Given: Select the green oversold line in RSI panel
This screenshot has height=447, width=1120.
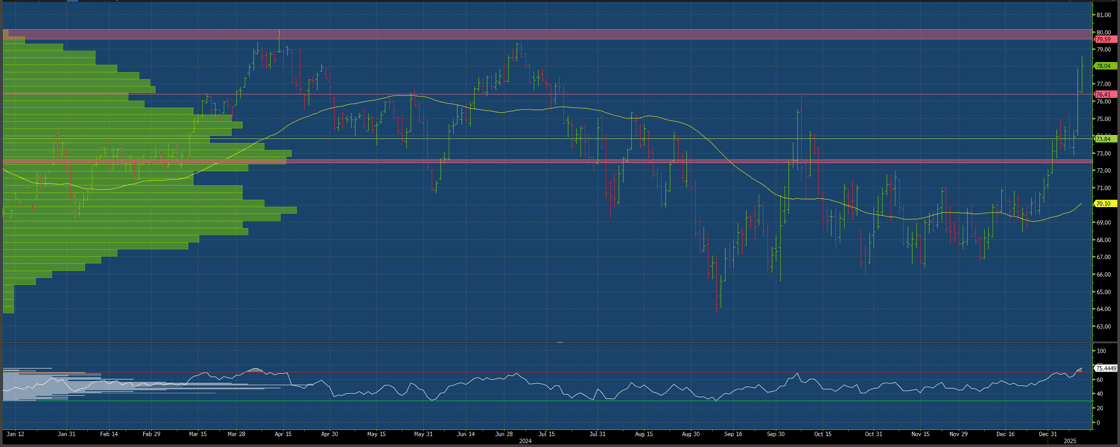Looking at the screenshot, I should tap(546, 401).
